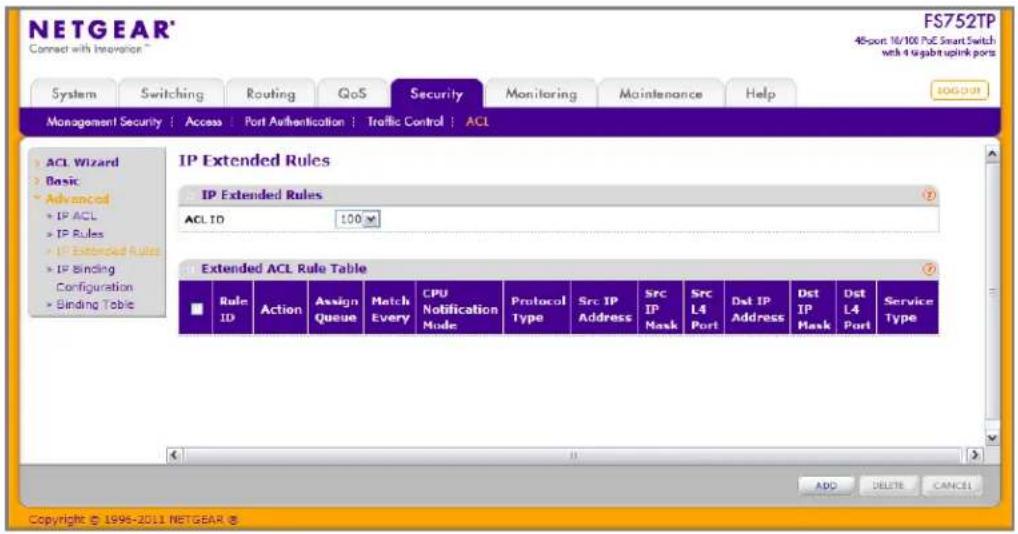Click the DELETE button
This screenshot has width=1018, height=534.
click(x=888, y=485)
